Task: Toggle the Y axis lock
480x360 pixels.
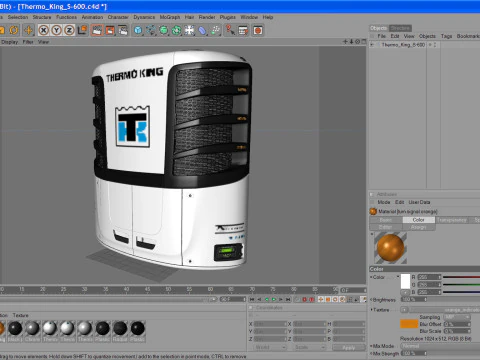Action: coord(56,30)
